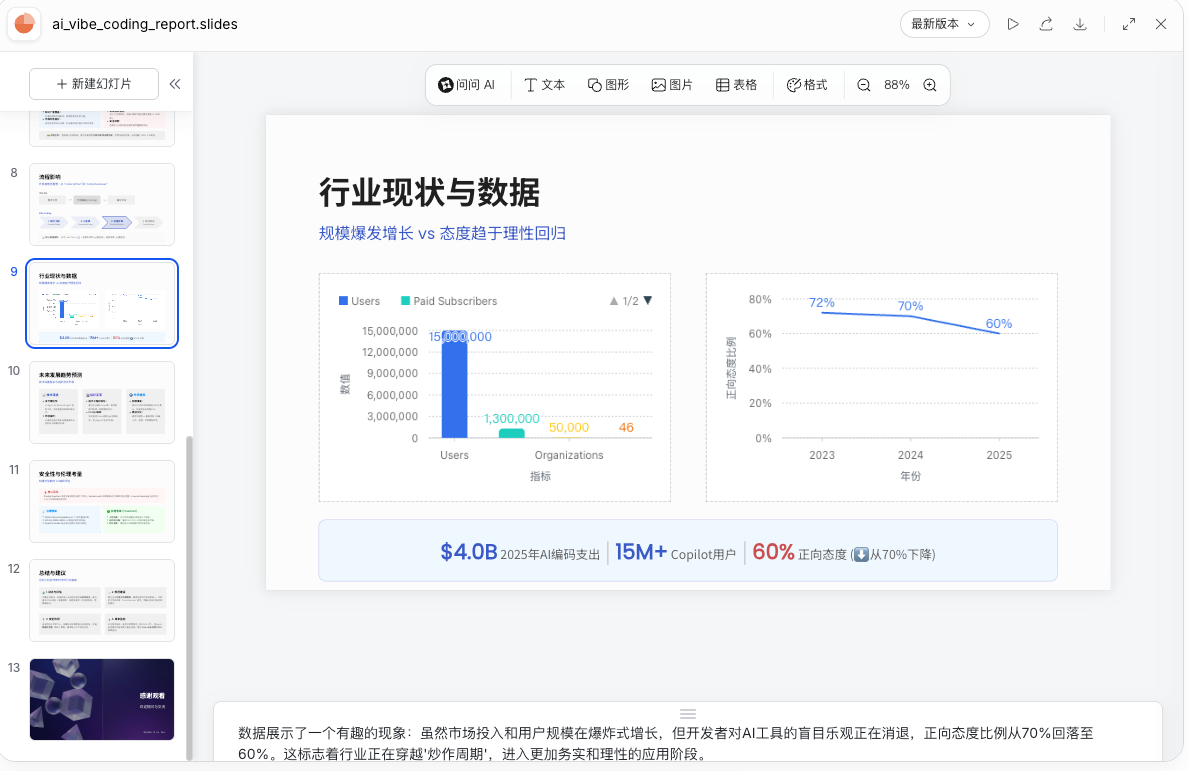Toggle the Users legend entry

pos(359,301)
